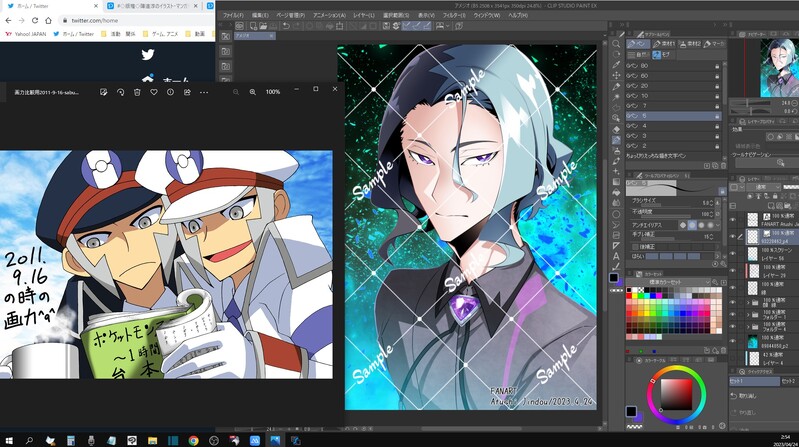
Task: Click the brush size slider bar
Action: [668, 203]
